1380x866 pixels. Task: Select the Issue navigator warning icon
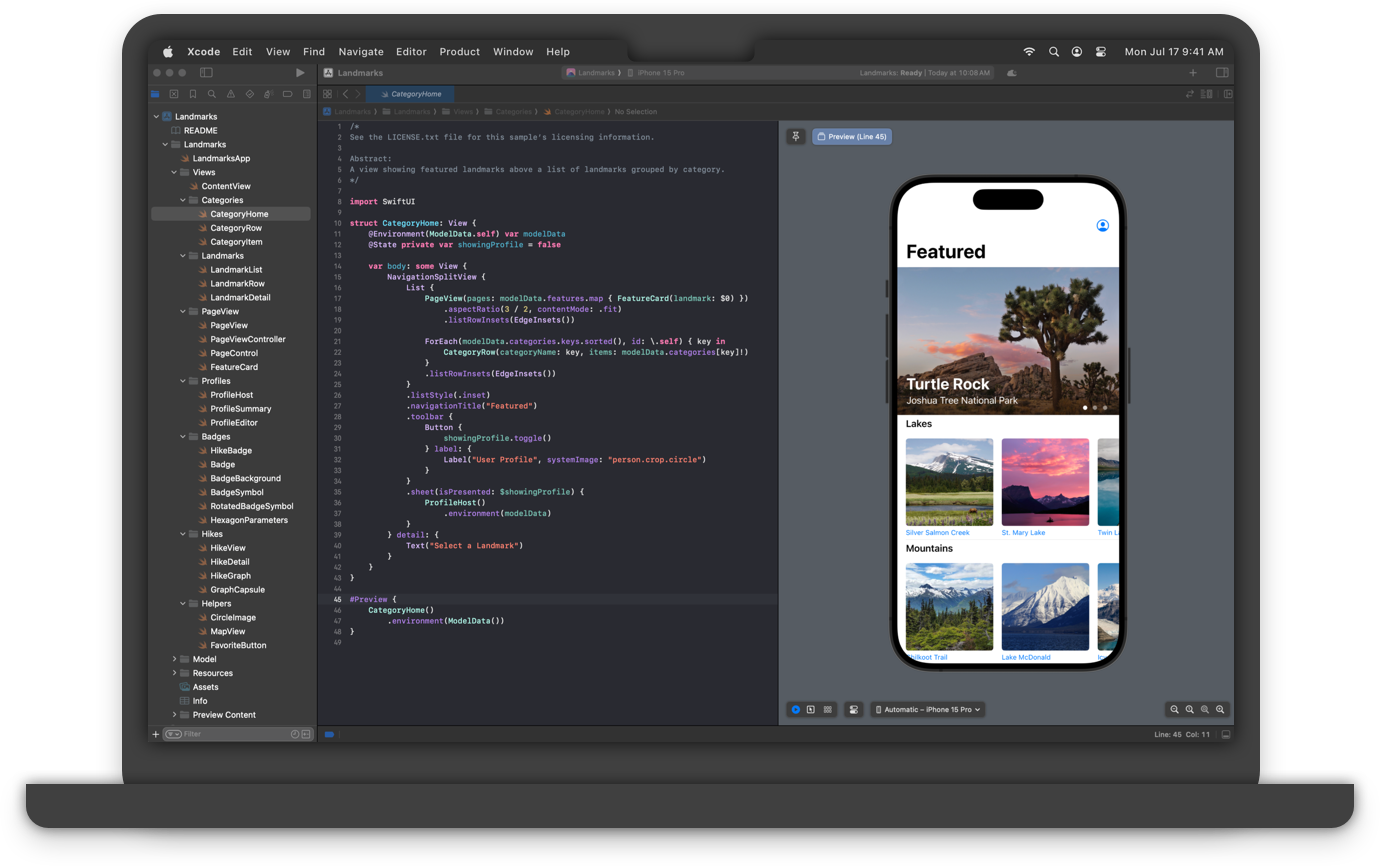pos(230,93)
